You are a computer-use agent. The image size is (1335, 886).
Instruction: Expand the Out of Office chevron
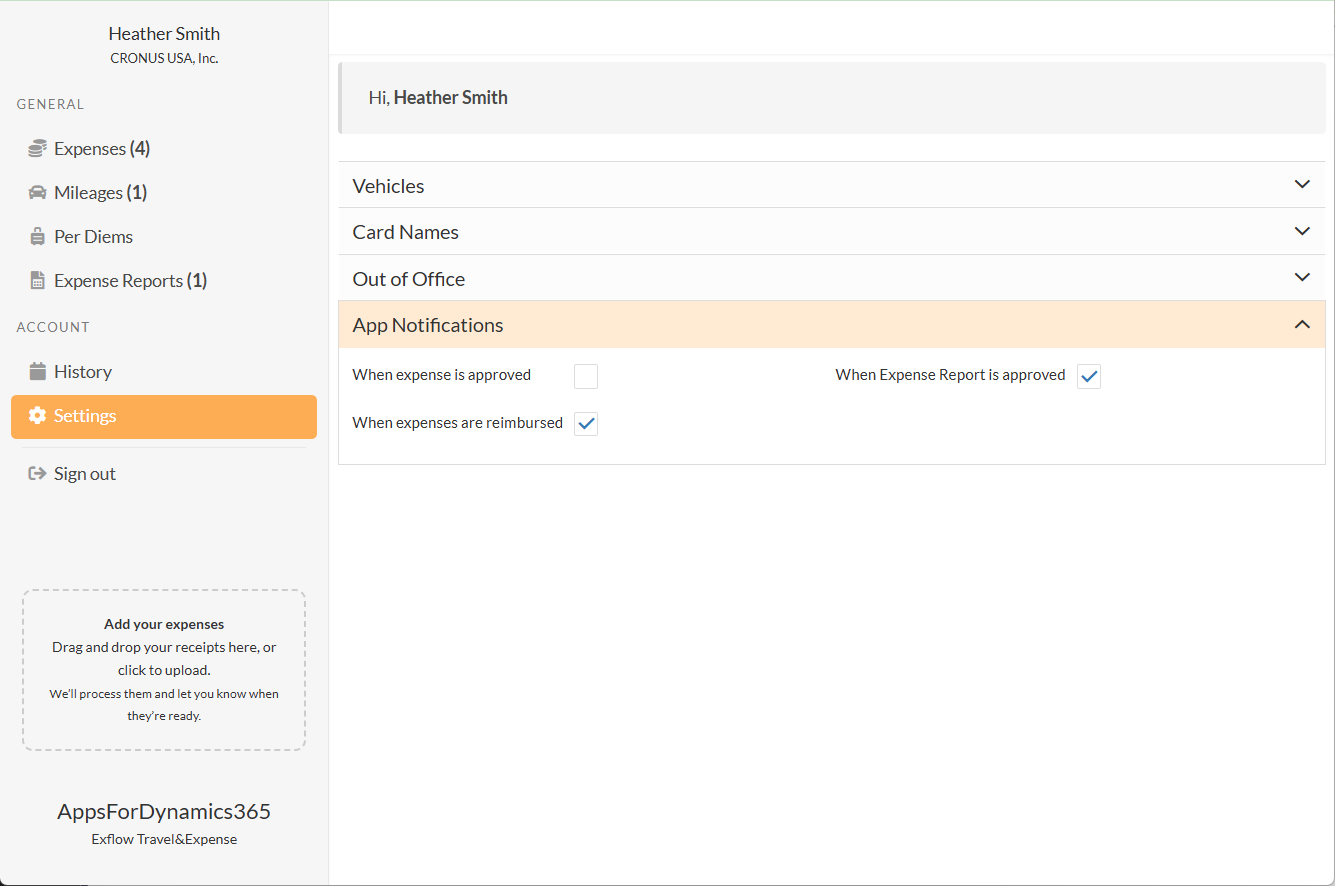(x=1302, y=278)
